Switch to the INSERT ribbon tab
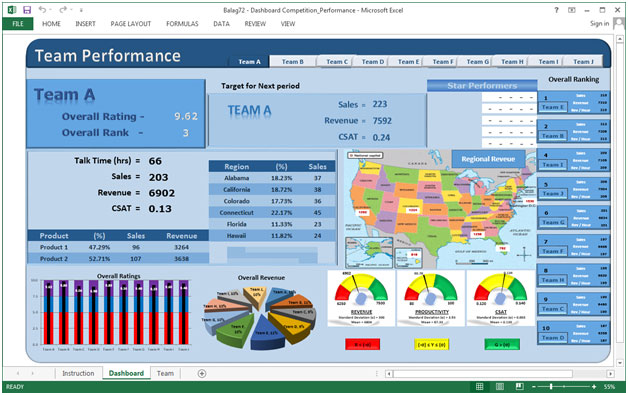This screenshot has height=395, width=628. point(85,24)
